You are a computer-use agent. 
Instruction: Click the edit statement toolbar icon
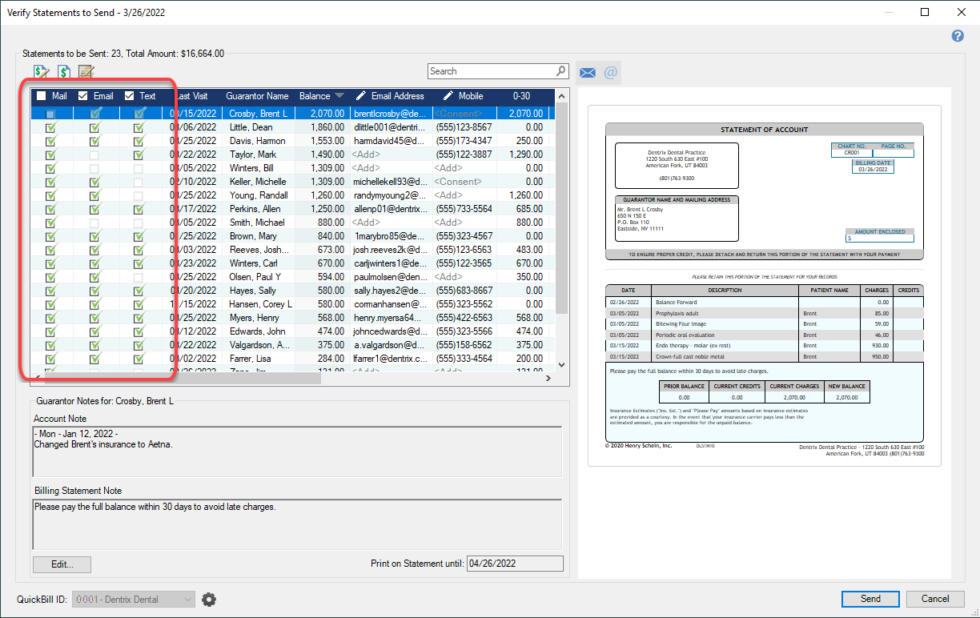tap(41, 71)
